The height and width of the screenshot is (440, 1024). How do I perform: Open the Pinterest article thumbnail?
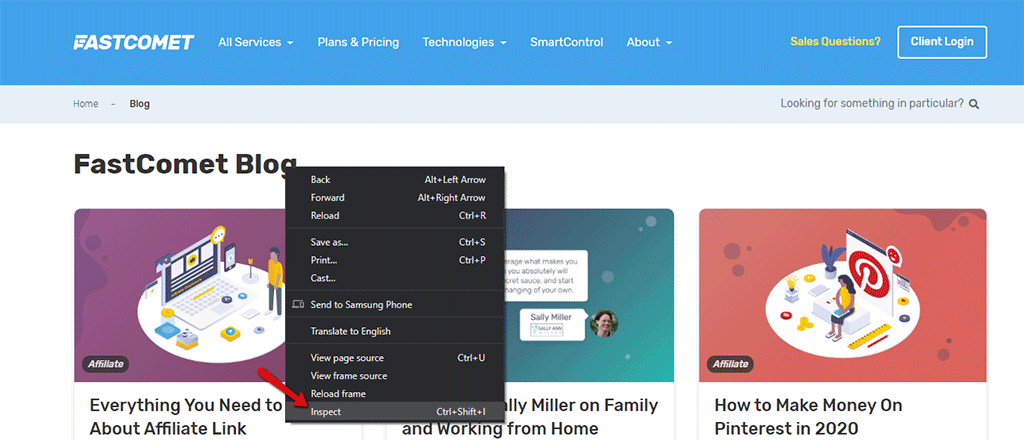click(842, 295)
